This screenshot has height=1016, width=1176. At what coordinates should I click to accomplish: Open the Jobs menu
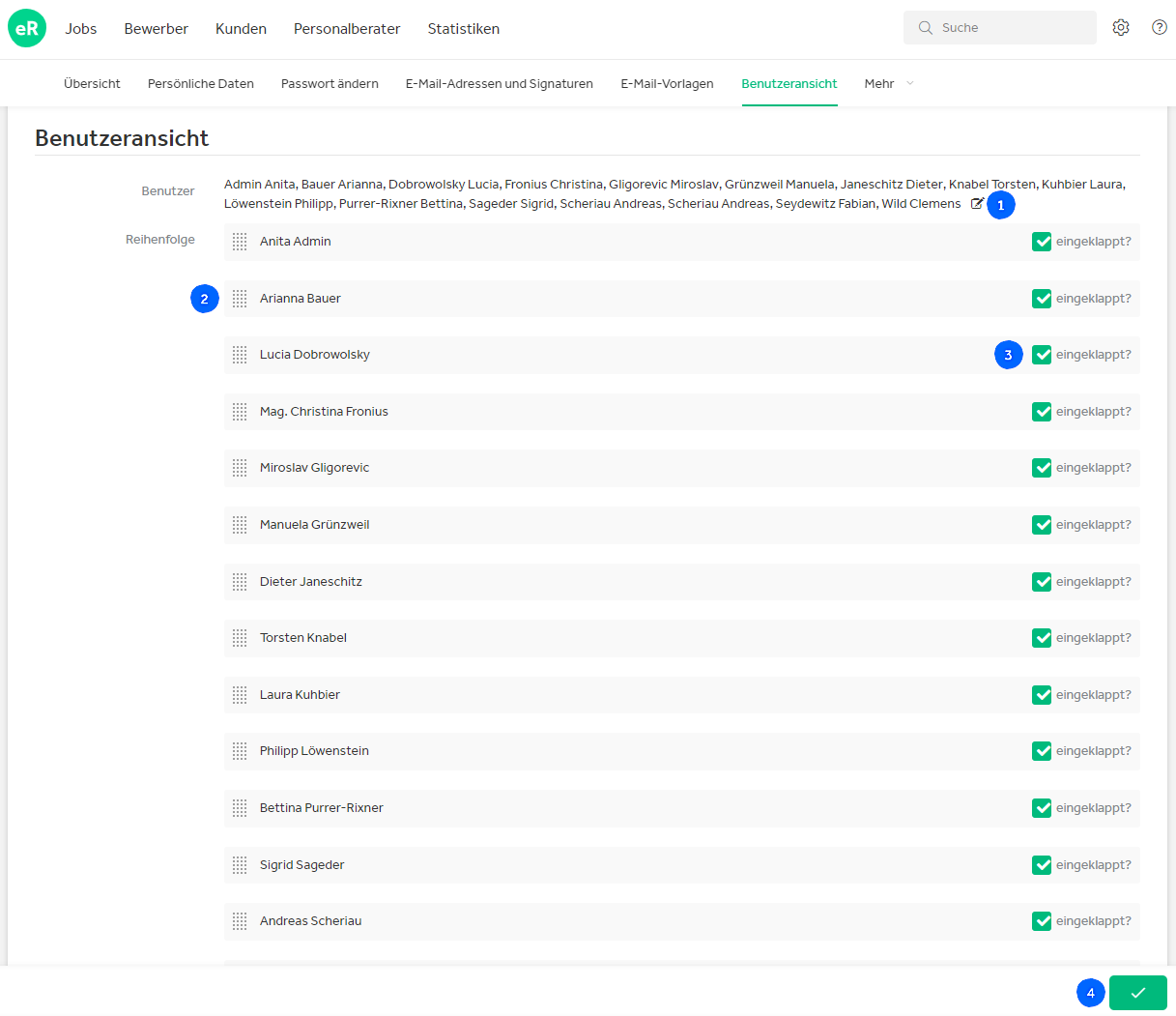pyautogui.click(x=81, y=29)
